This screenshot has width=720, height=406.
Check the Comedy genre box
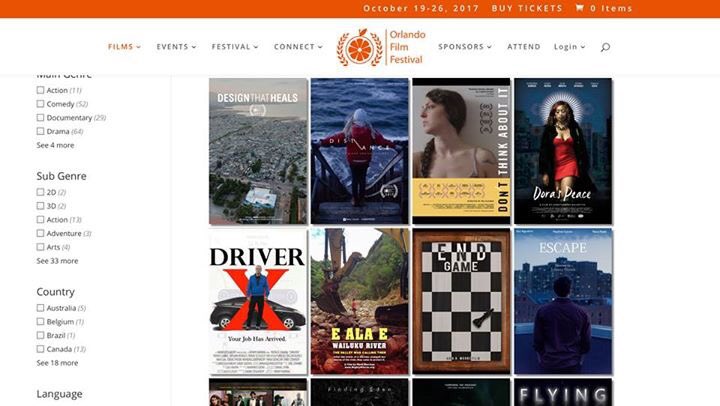click(x=40, y=104)
